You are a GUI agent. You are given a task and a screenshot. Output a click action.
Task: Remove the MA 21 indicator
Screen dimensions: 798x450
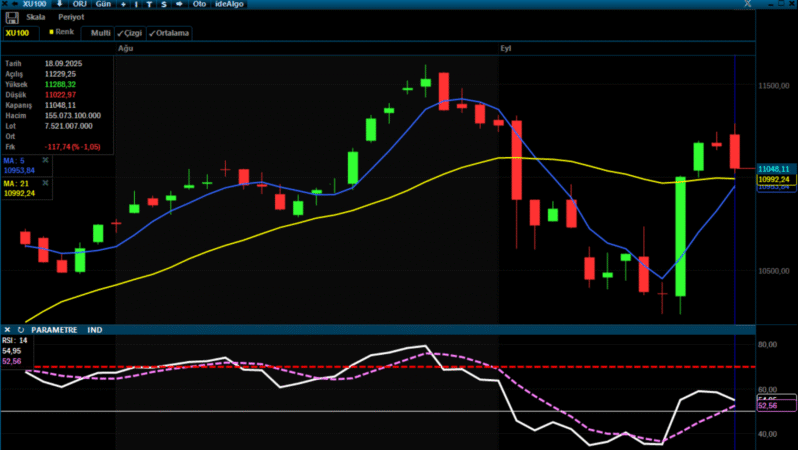tap(45, 183)
